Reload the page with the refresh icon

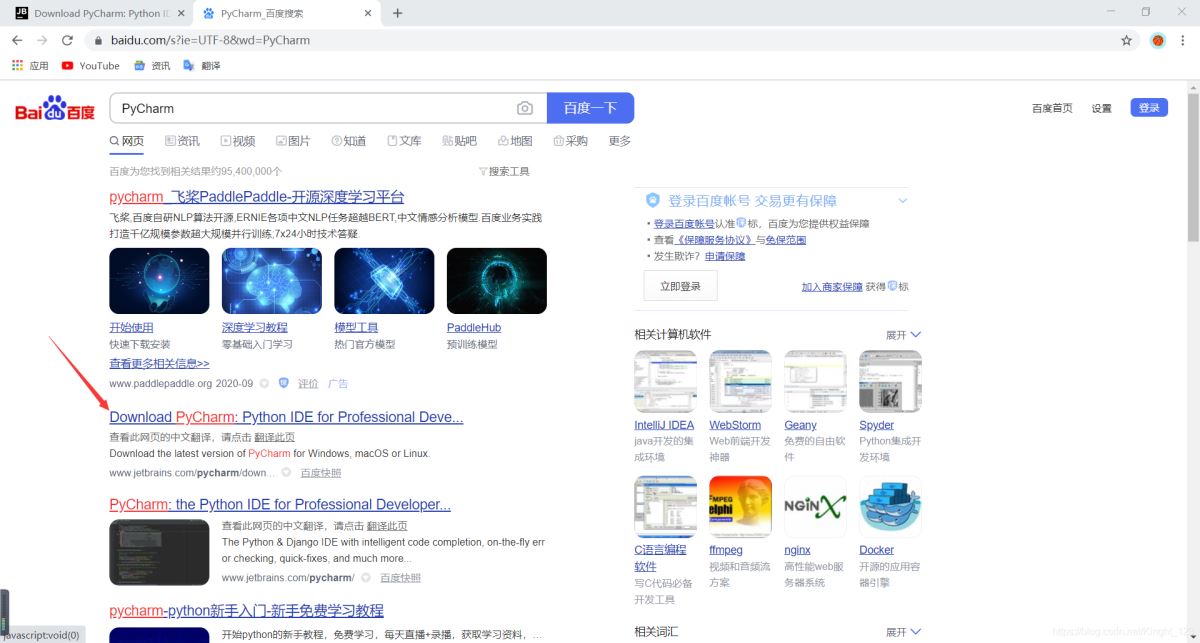(x=66, y=40)
